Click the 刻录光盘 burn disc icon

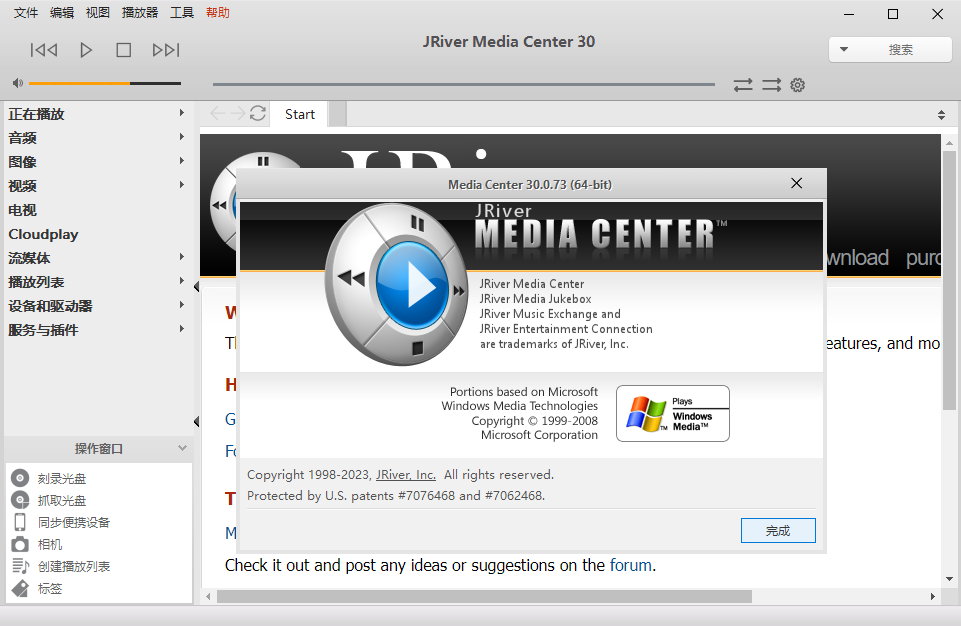[20, 478]
